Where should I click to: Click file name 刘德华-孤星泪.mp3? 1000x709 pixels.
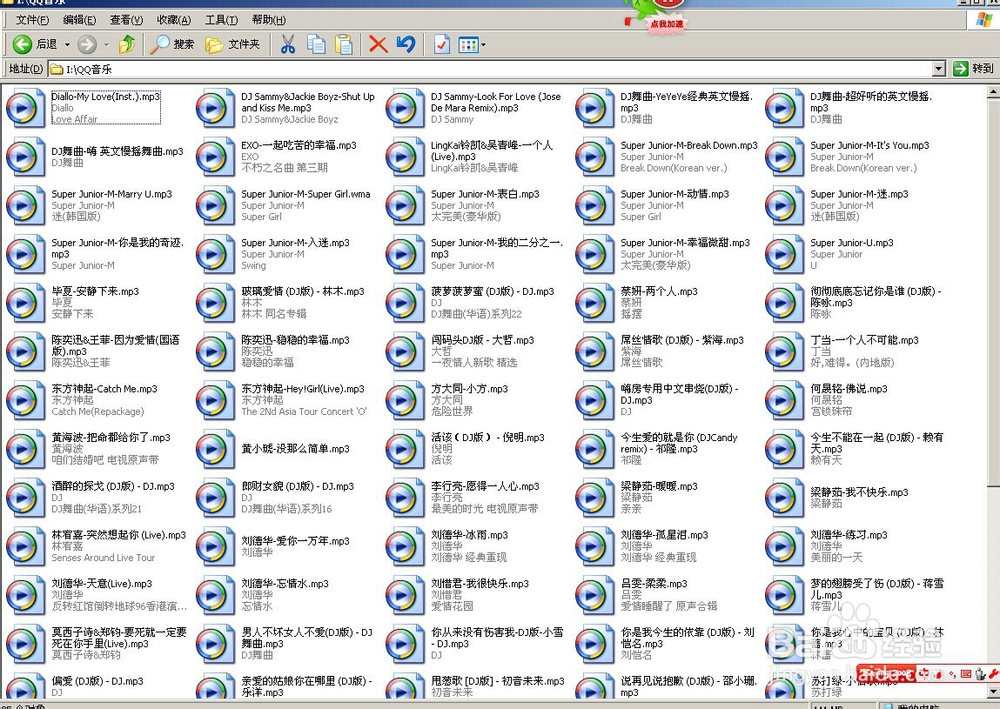[x=664, y=535]
